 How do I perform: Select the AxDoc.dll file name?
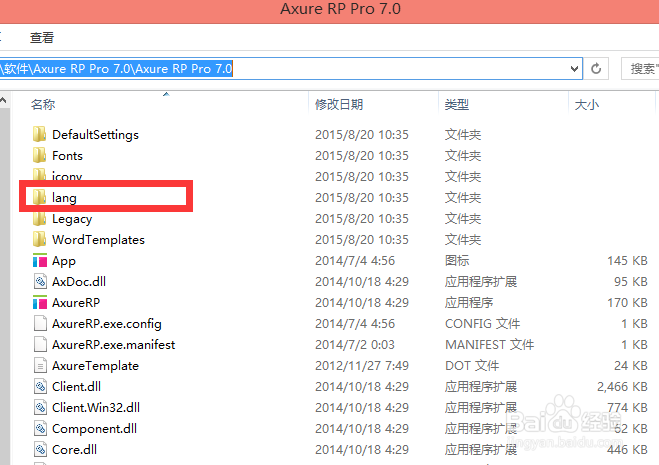point(79,282)
